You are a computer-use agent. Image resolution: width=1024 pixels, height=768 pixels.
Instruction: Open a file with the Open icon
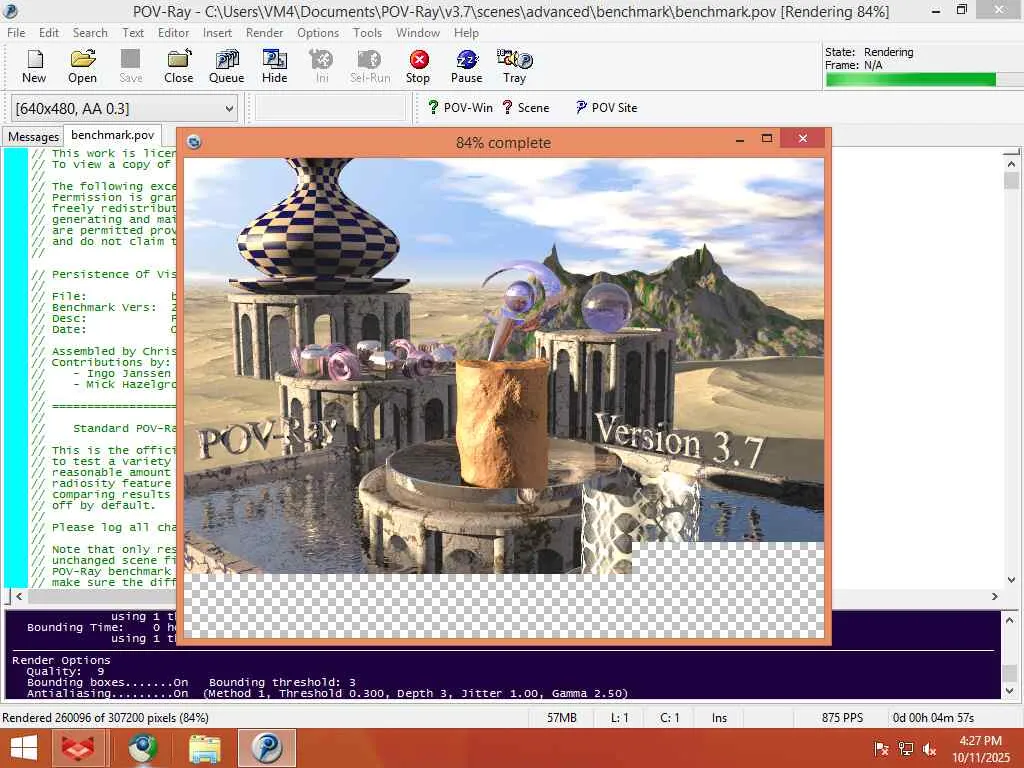coord(82,67)
